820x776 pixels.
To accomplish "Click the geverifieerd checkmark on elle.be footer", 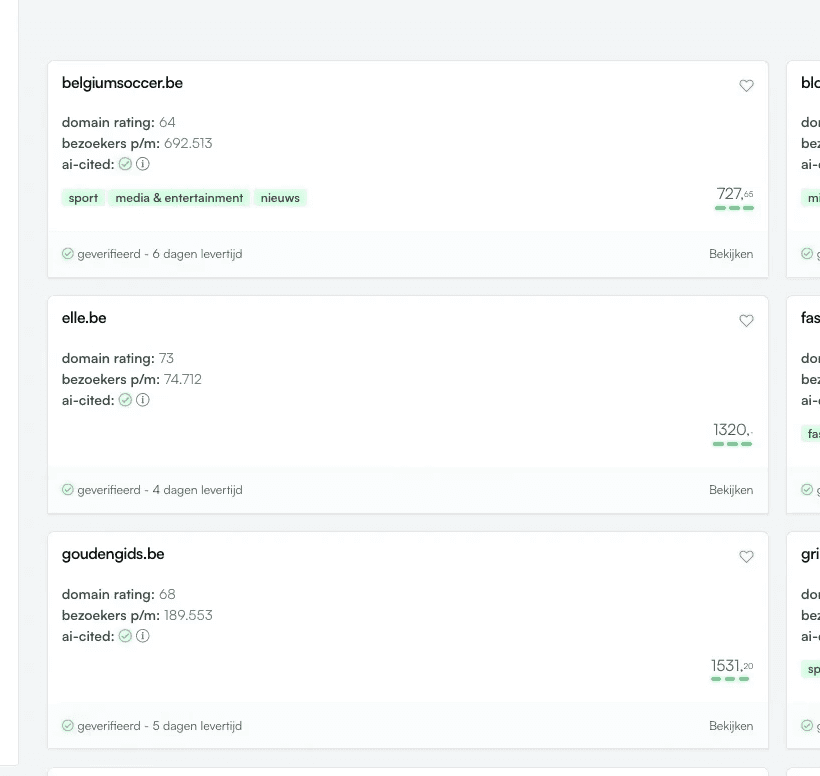I will [x=67, y=489].
